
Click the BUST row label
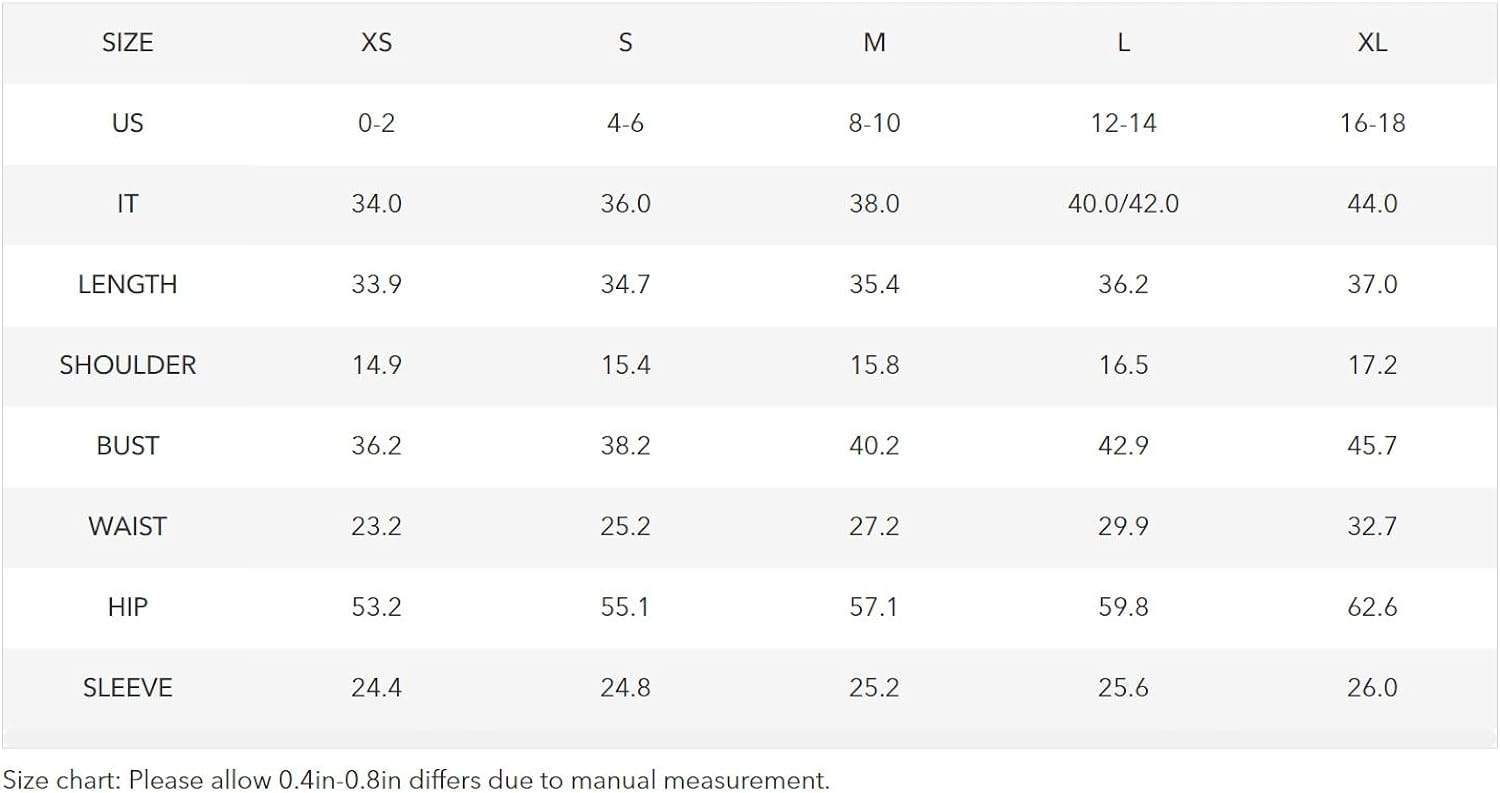(x=127, y=446)
